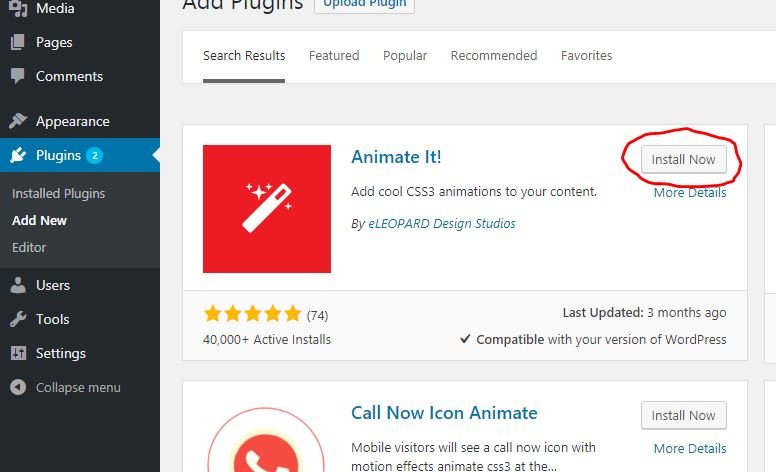Click the Media icon in sidebar
776x472 pixels.
18,8
